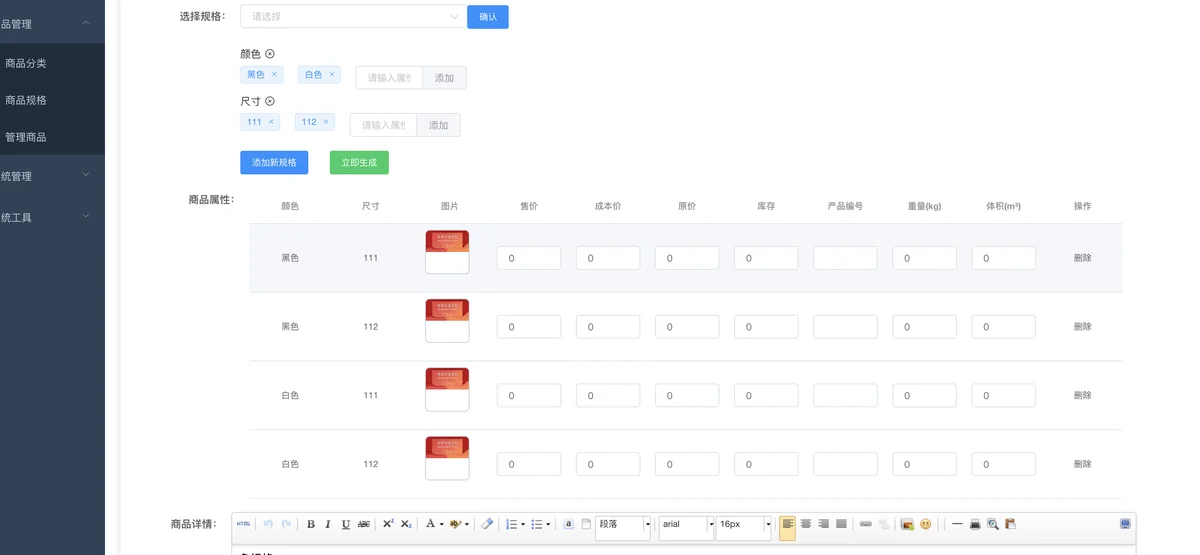Remove the 111 size tag
This screenshot has width=1200, height=555.
(271, 122)
